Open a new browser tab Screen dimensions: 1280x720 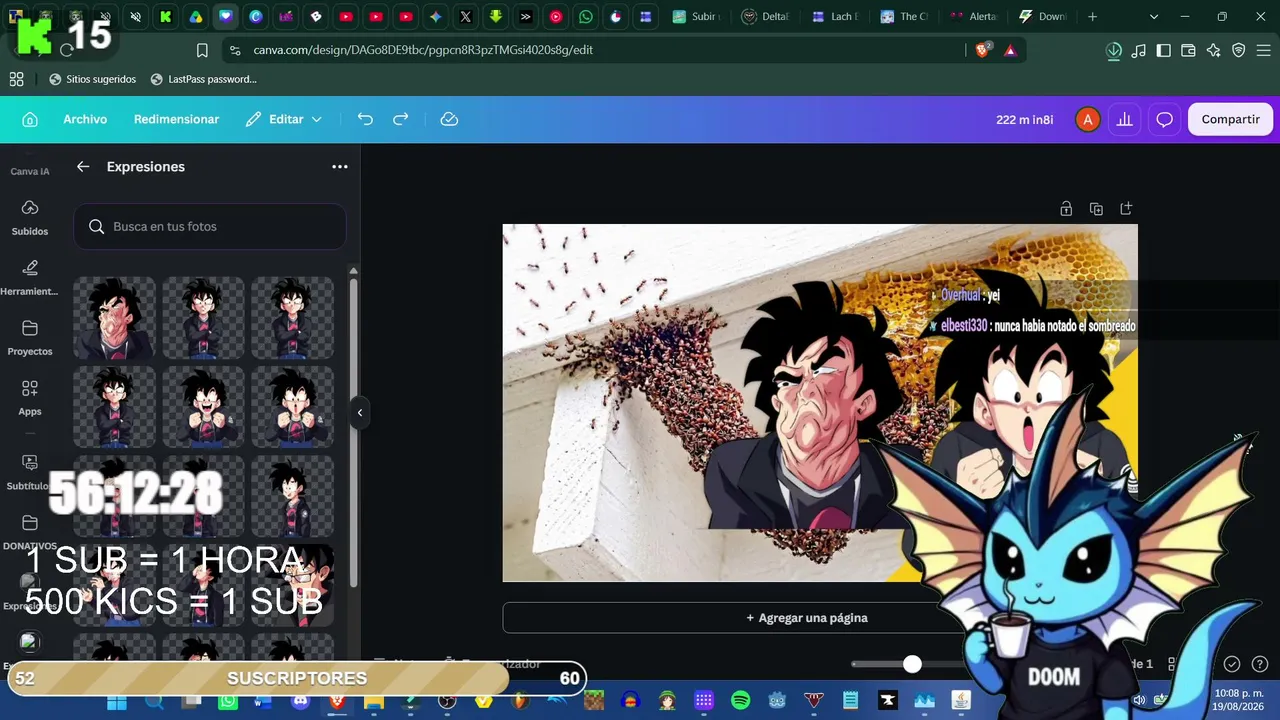[x=1092, y=17]
